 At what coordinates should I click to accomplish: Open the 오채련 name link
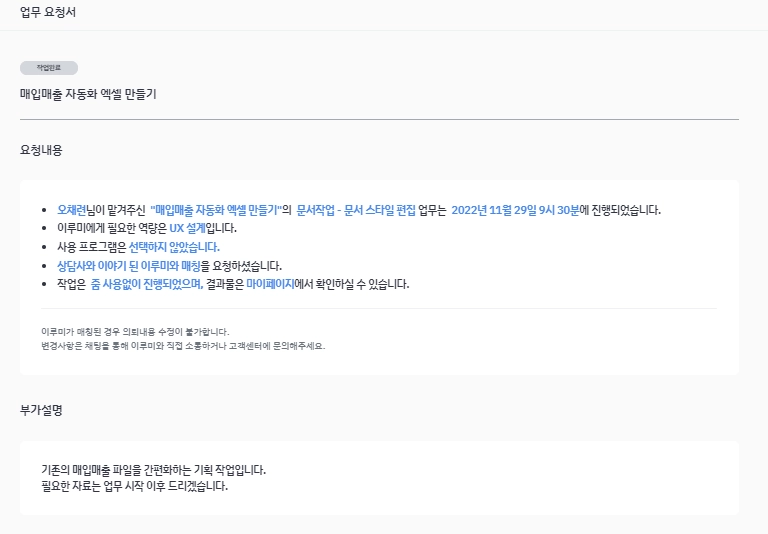point(72,210)
